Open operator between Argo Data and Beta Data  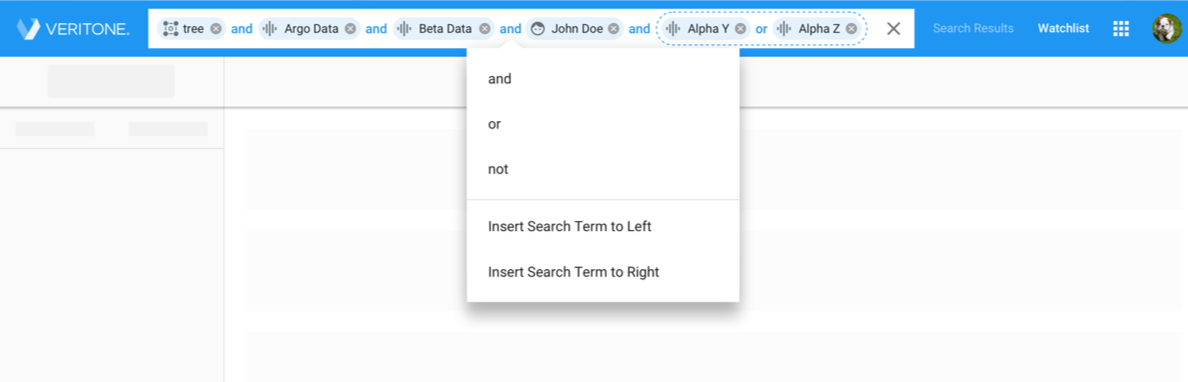pos(376,29)
